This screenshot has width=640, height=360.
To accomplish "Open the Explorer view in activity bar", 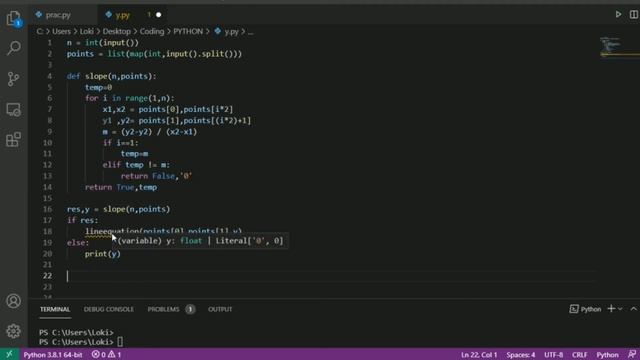I will 13,19.
